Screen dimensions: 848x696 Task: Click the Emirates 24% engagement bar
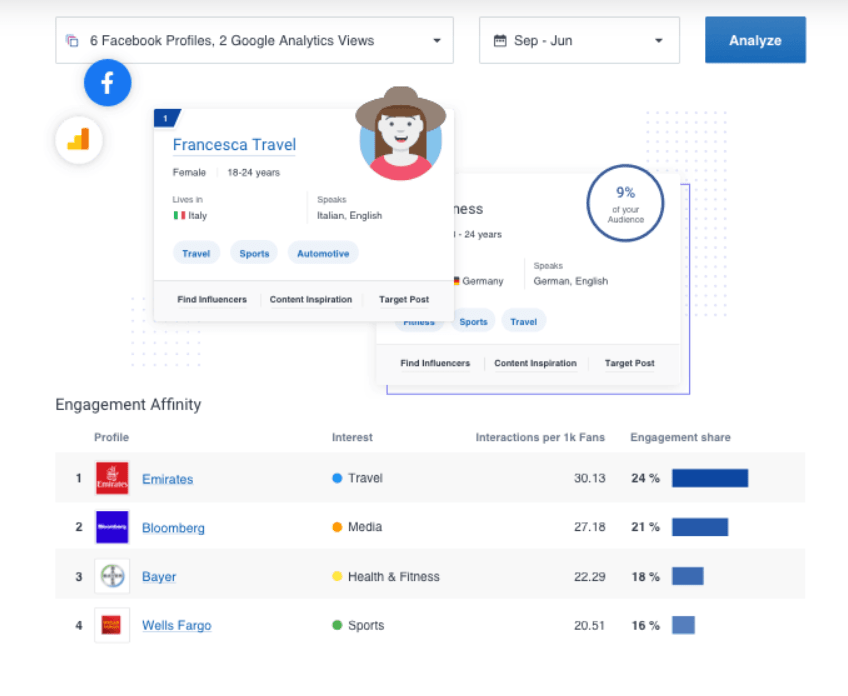click(710, 478)
